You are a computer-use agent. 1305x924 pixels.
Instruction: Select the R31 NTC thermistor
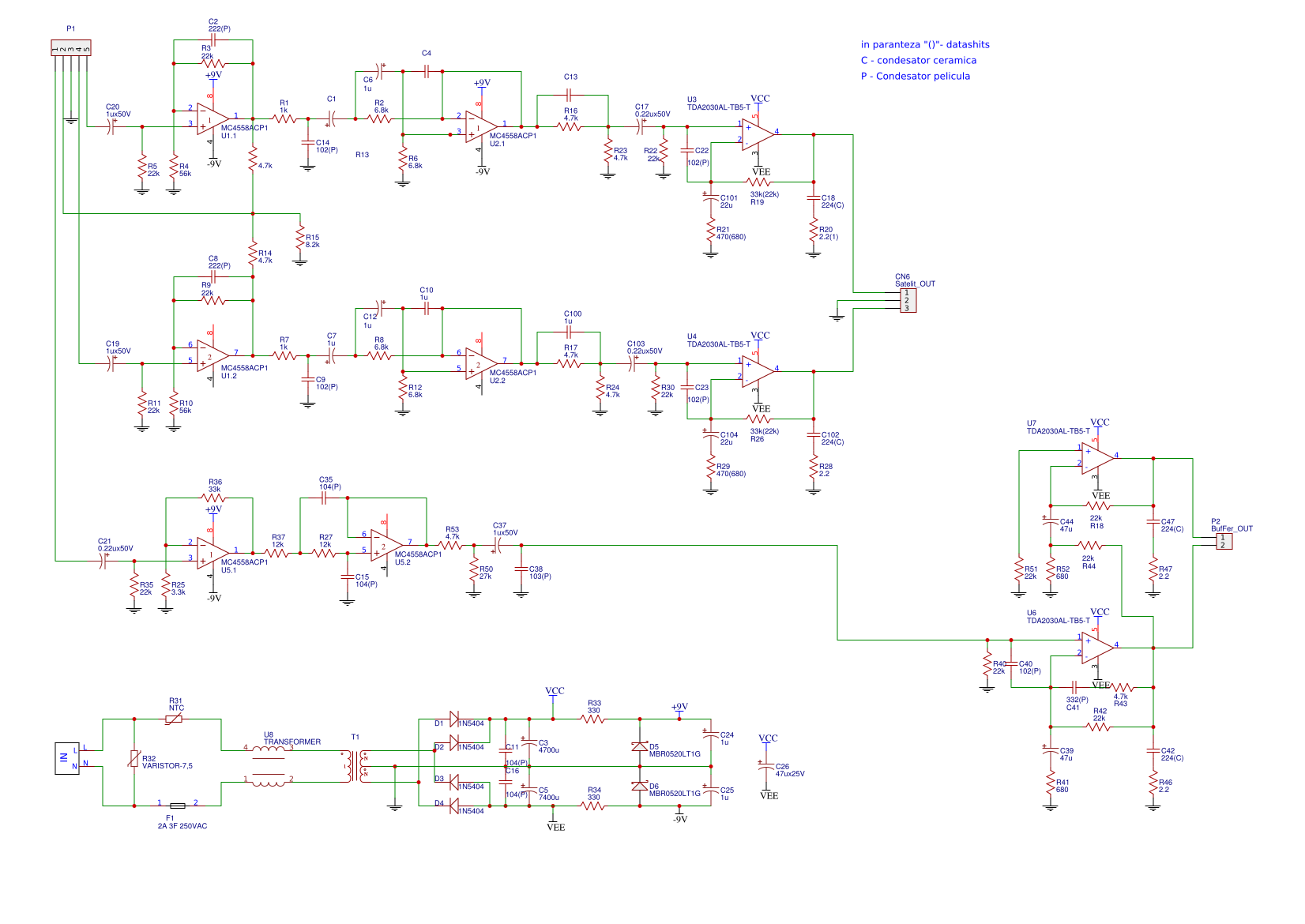coord(174,719)
